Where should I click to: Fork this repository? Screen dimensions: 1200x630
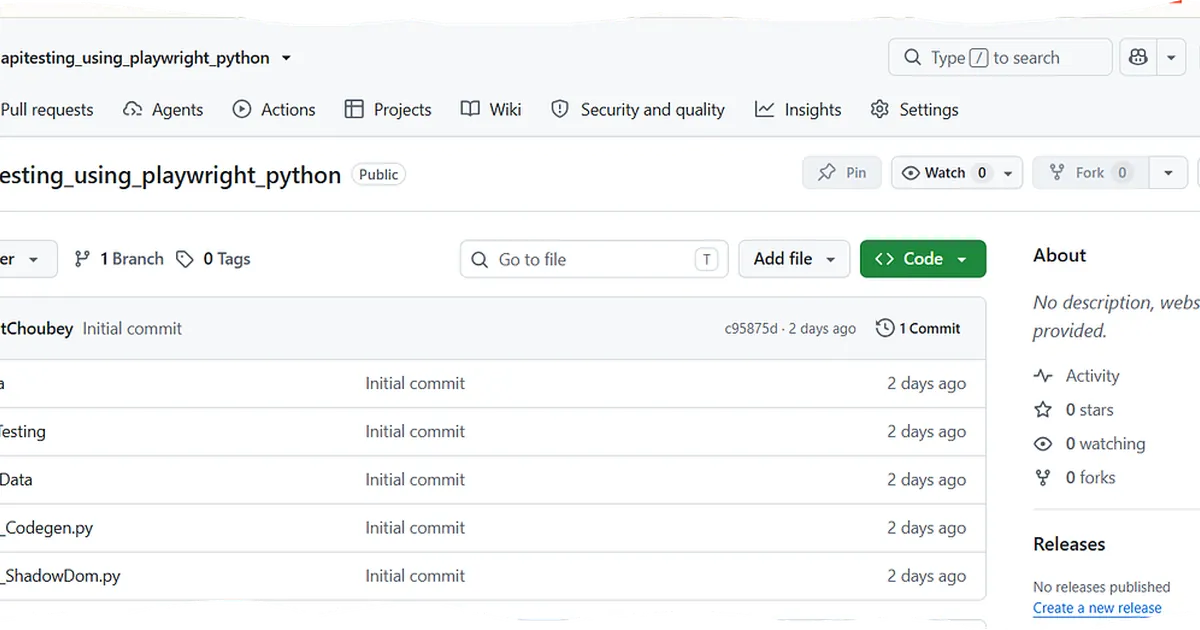[1091, 173]
